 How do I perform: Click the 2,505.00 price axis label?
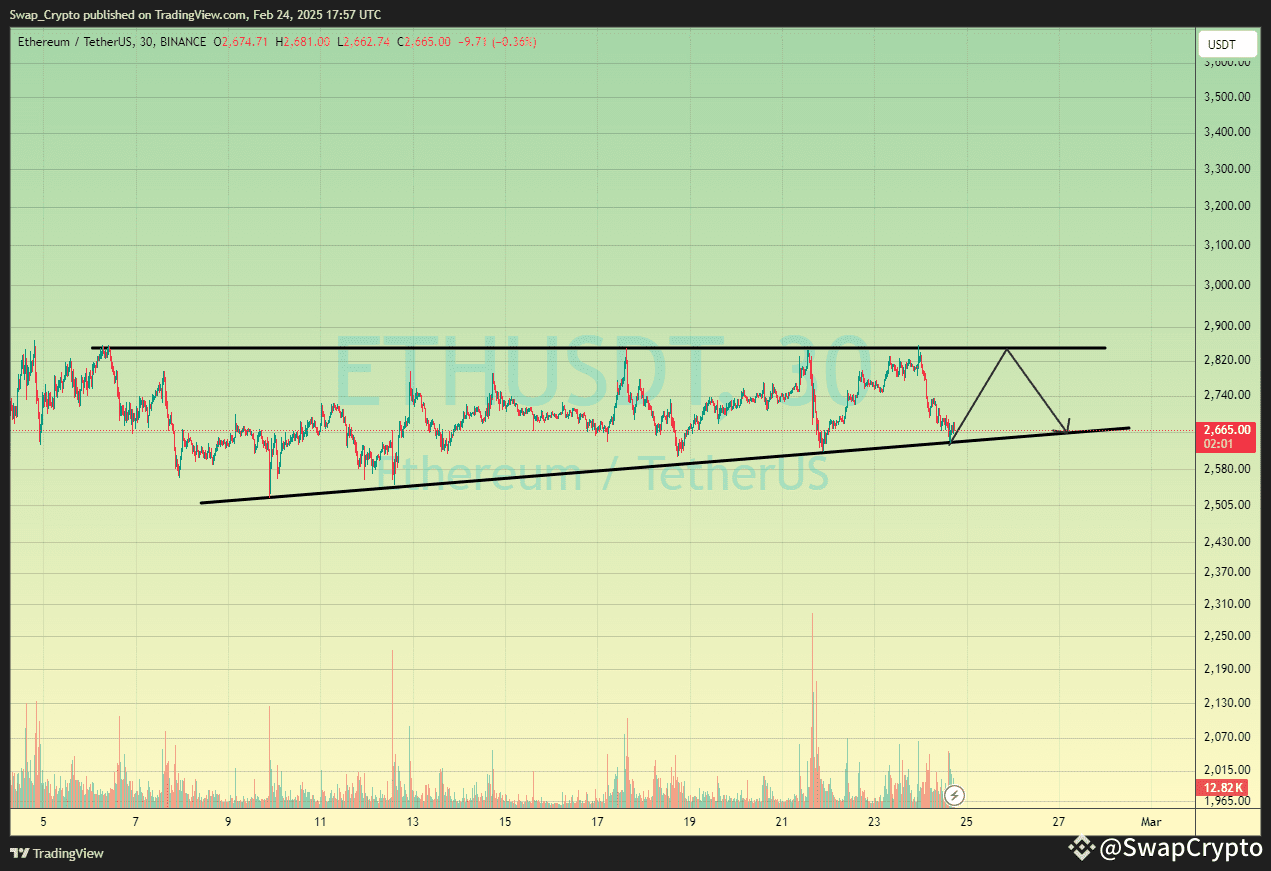[x=1228, y=505]
